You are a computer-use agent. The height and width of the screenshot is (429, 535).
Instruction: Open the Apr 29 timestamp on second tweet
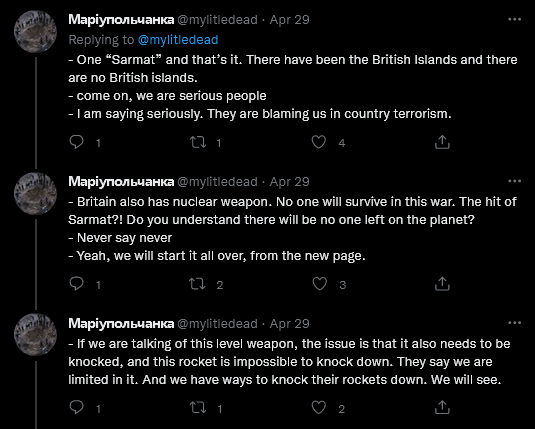coord(289,182)
